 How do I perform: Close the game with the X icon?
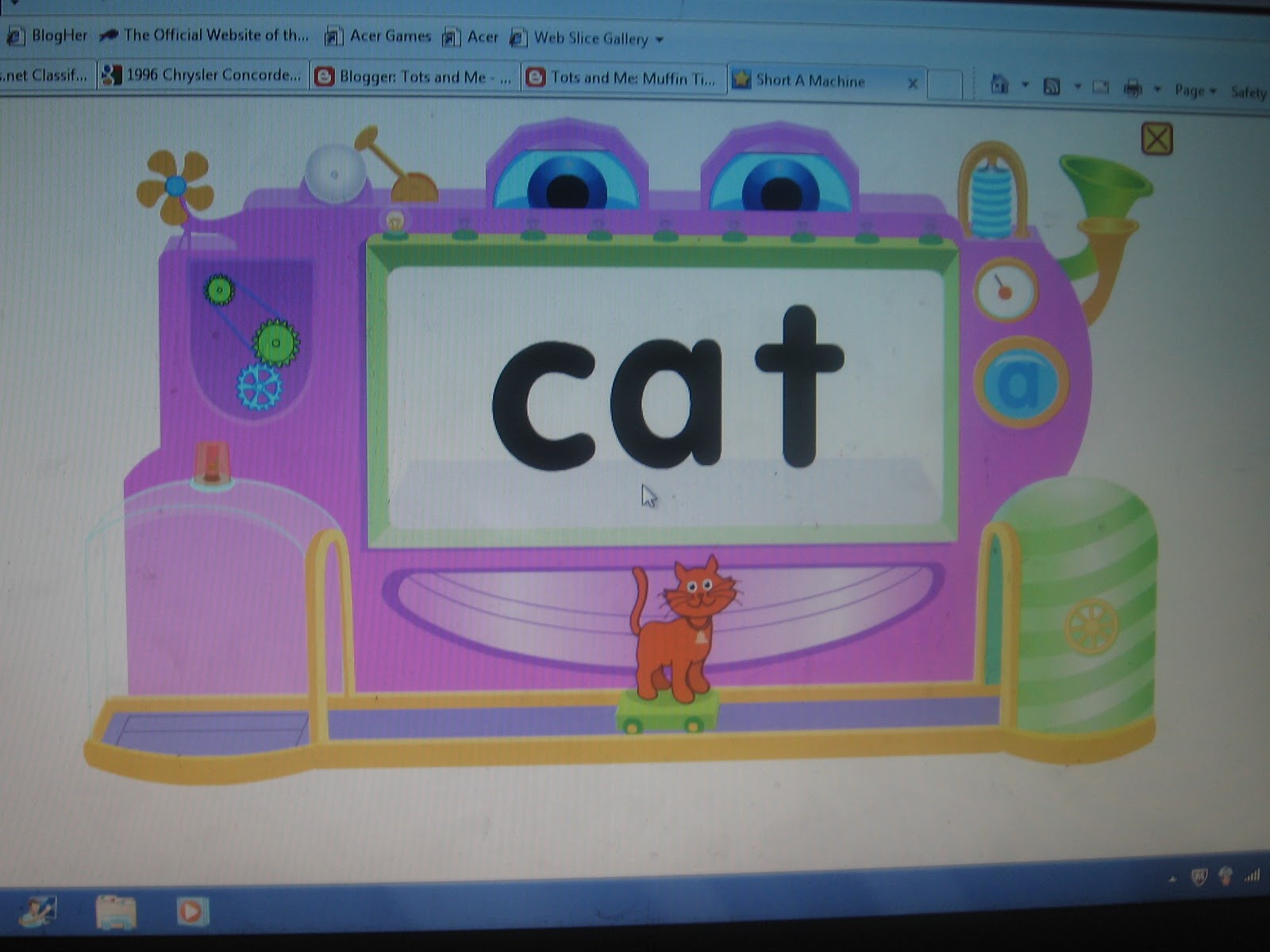(1156, 140)
